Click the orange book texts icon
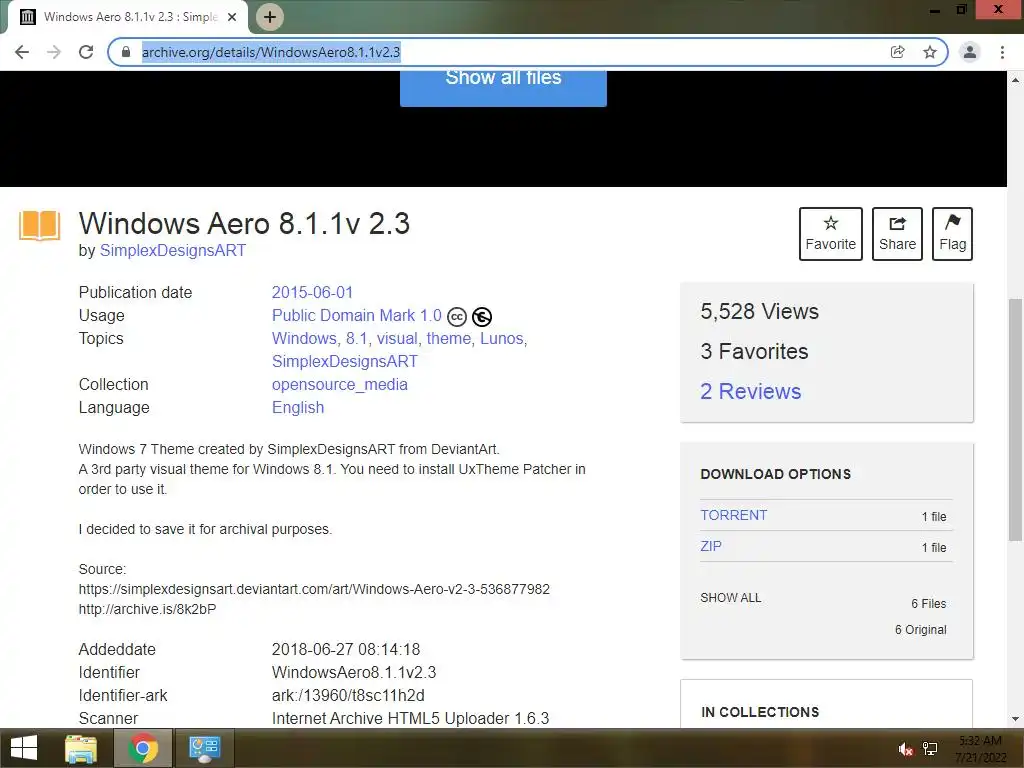This screenshot has width=1024, height=768. 40,226
